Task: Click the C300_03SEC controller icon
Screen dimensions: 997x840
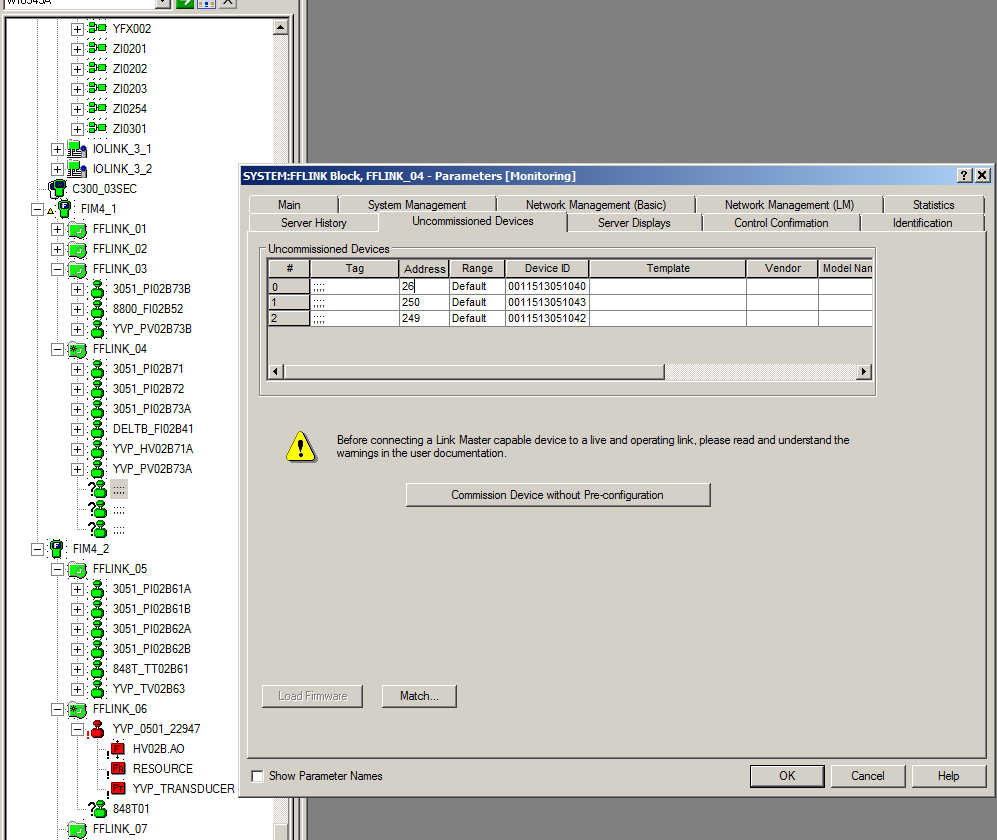Action: (x=58, y=189)
